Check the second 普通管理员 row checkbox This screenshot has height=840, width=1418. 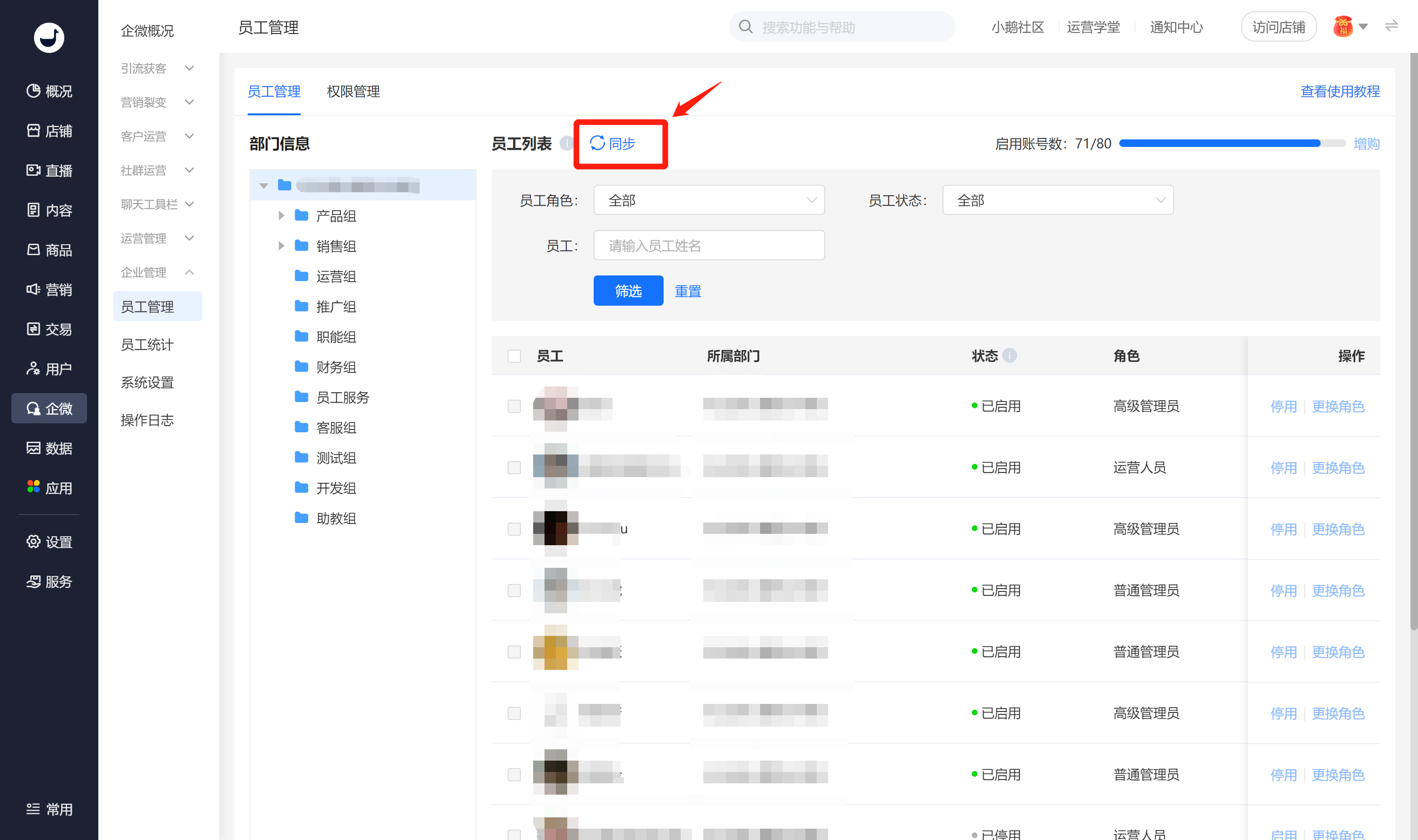coord(514,651)
